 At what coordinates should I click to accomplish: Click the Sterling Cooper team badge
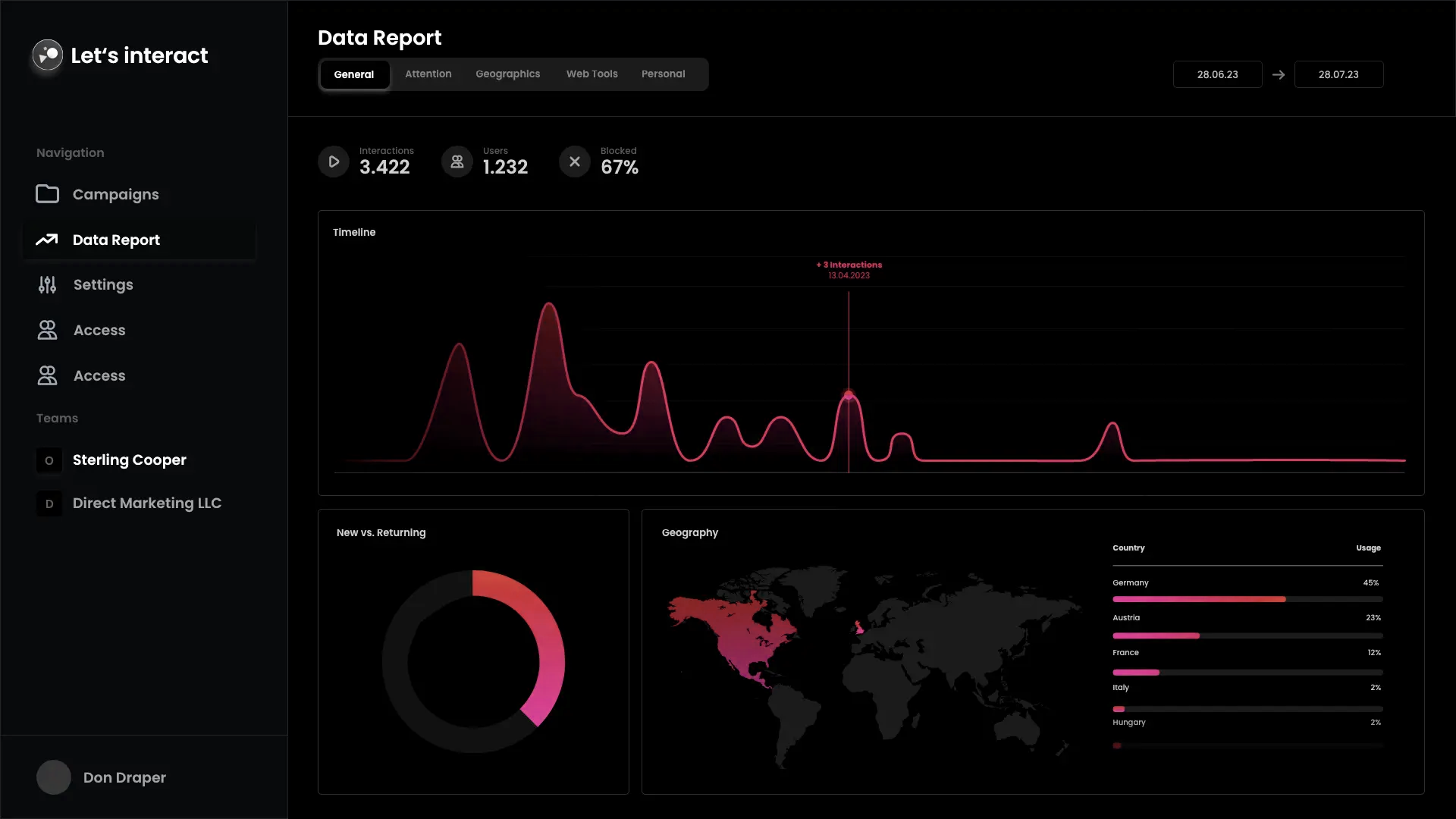point(49,460)
